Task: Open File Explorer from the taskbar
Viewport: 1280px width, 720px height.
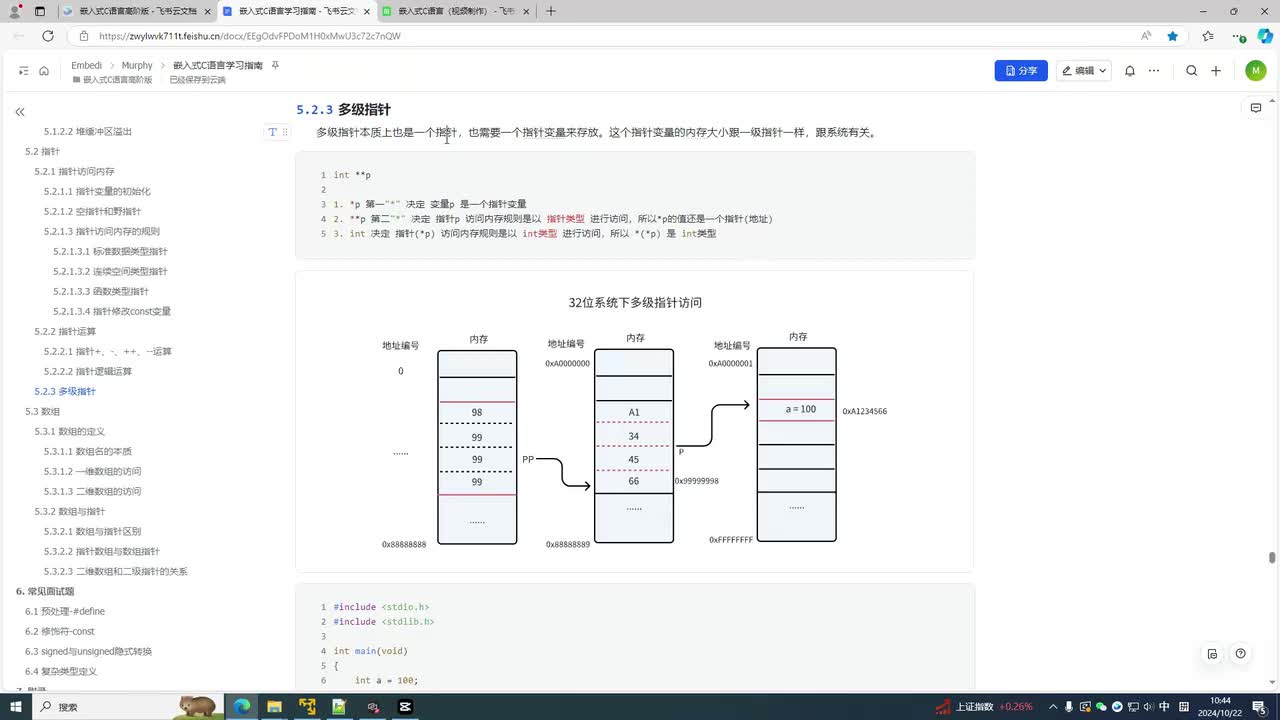Action: click(x=274, y=706)
